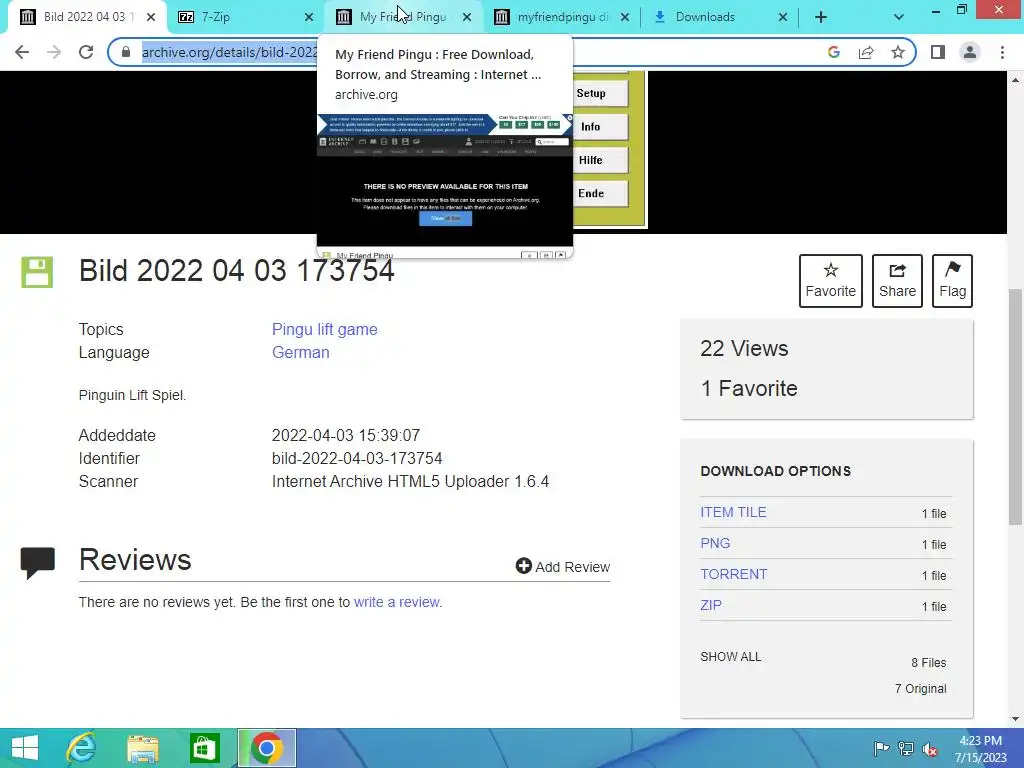Viewport: 1024px width, 768px height.
Task: Open the Google search icon in the address bar
Action: coord(833,52)
